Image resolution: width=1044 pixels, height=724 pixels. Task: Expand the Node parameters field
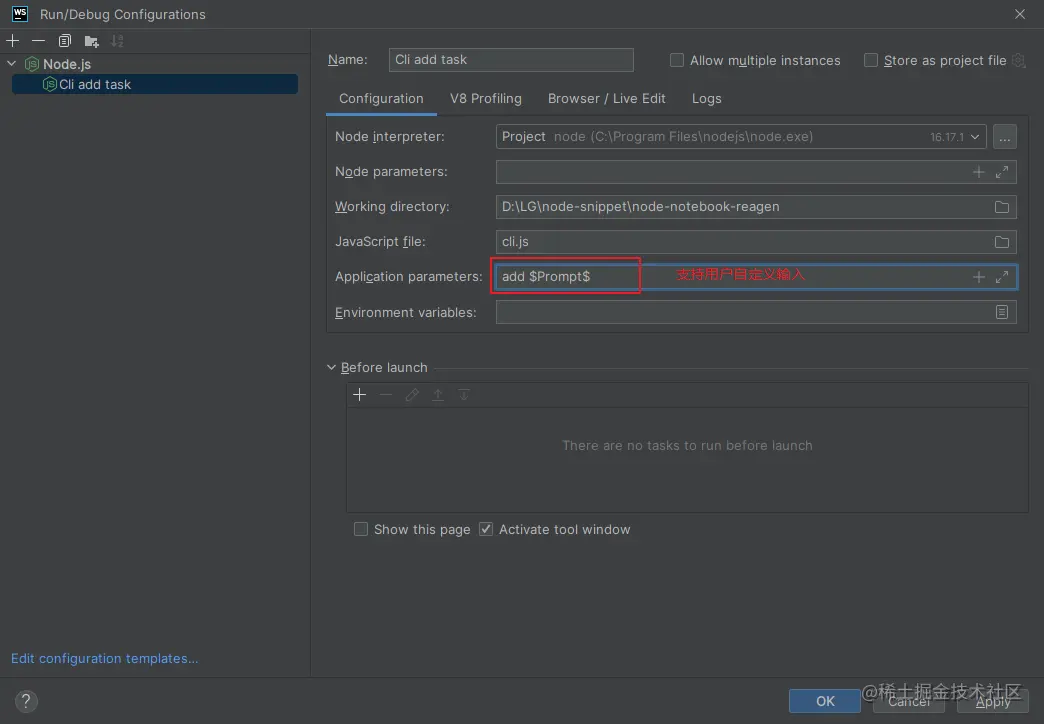click(x=1001, y=172)
